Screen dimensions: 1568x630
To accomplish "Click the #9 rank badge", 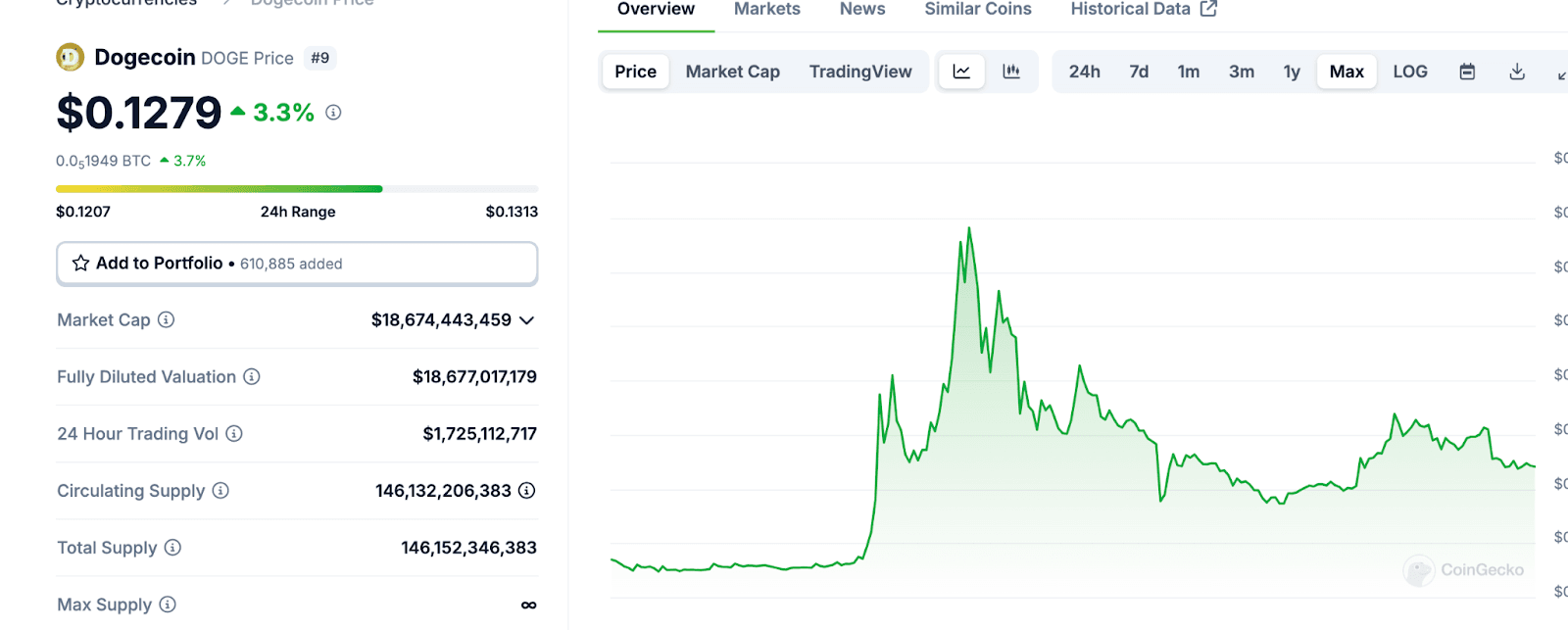I will point(320,58).
